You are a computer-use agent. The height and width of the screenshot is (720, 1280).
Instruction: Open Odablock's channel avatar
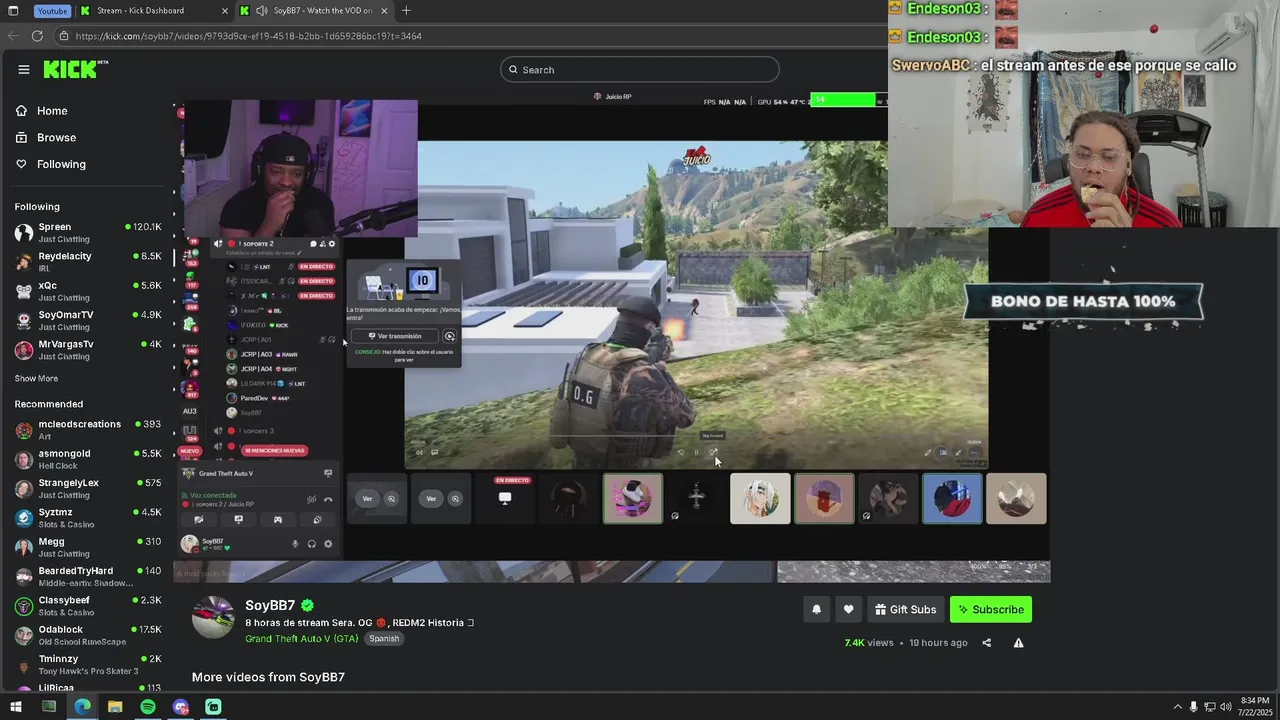(24, 635)
